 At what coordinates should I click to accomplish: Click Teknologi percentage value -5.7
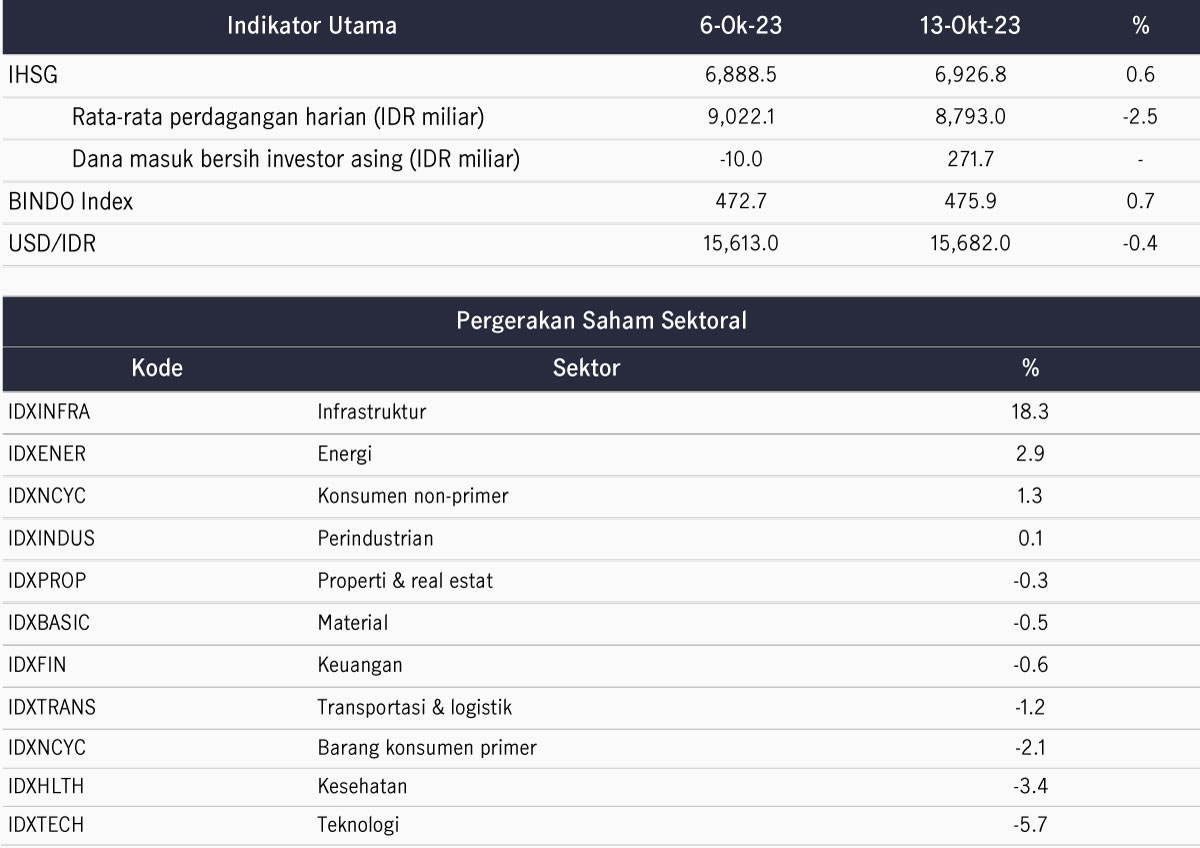tap(1030, 825)
